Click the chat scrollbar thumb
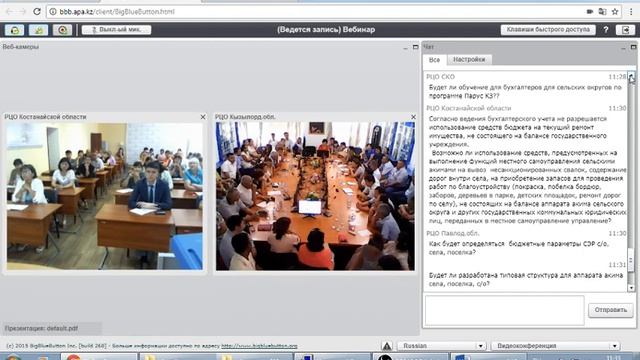 click(x=631, y=260)
